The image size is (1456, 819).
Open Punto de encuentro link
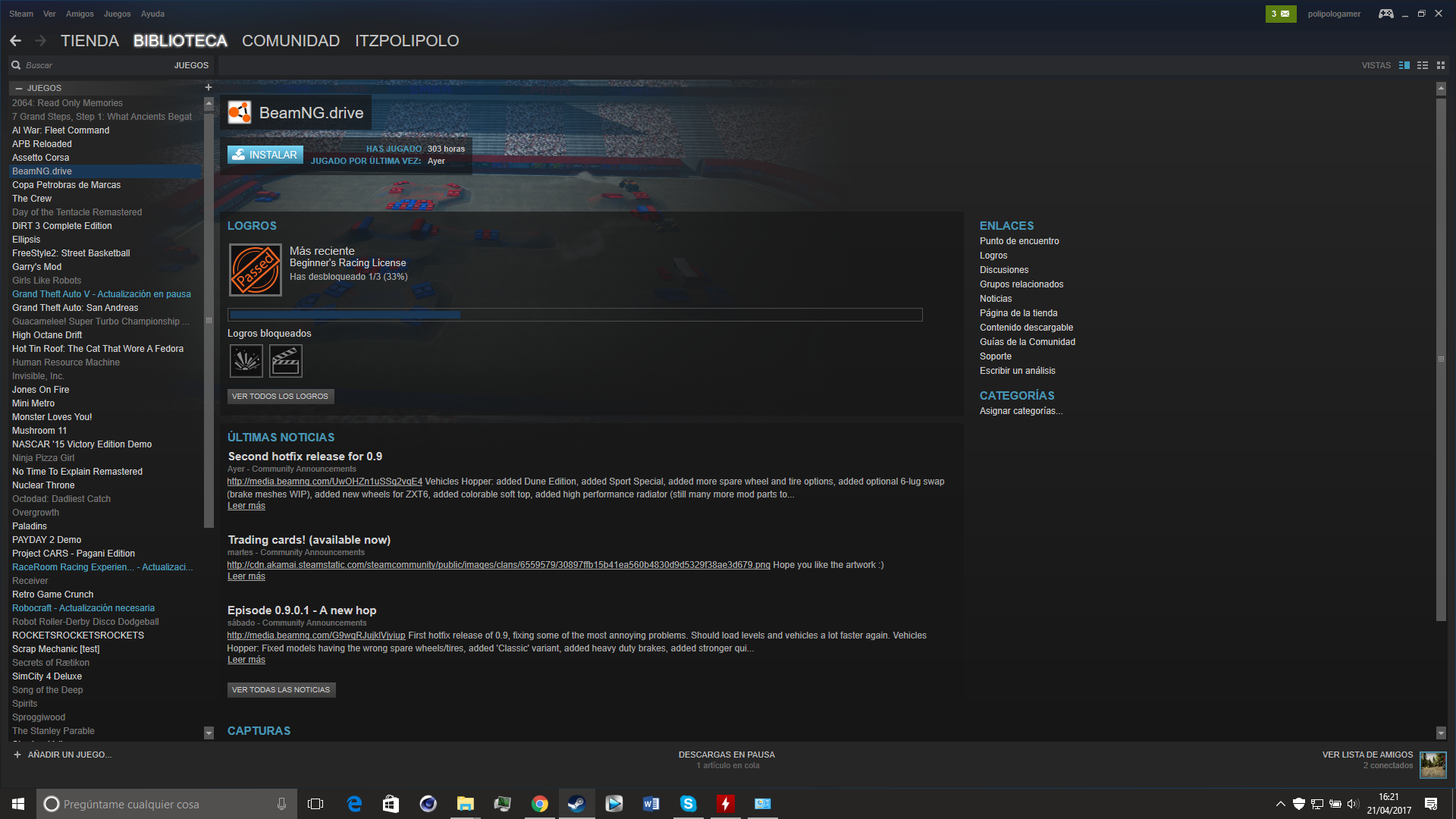click(1019, 241)
